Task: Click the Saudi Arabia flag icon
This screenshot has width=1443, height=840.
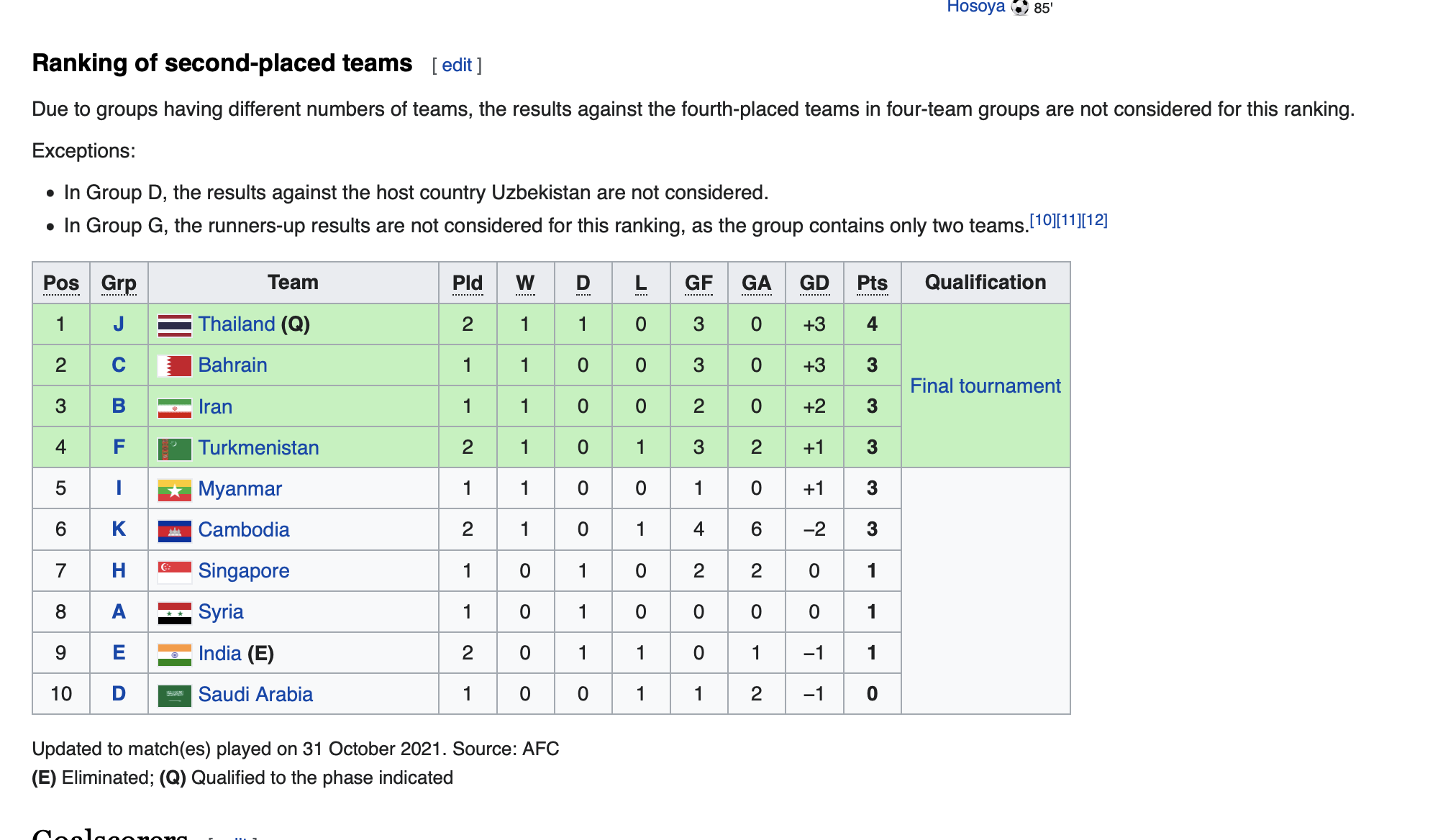Action: [x=174, y=695]
